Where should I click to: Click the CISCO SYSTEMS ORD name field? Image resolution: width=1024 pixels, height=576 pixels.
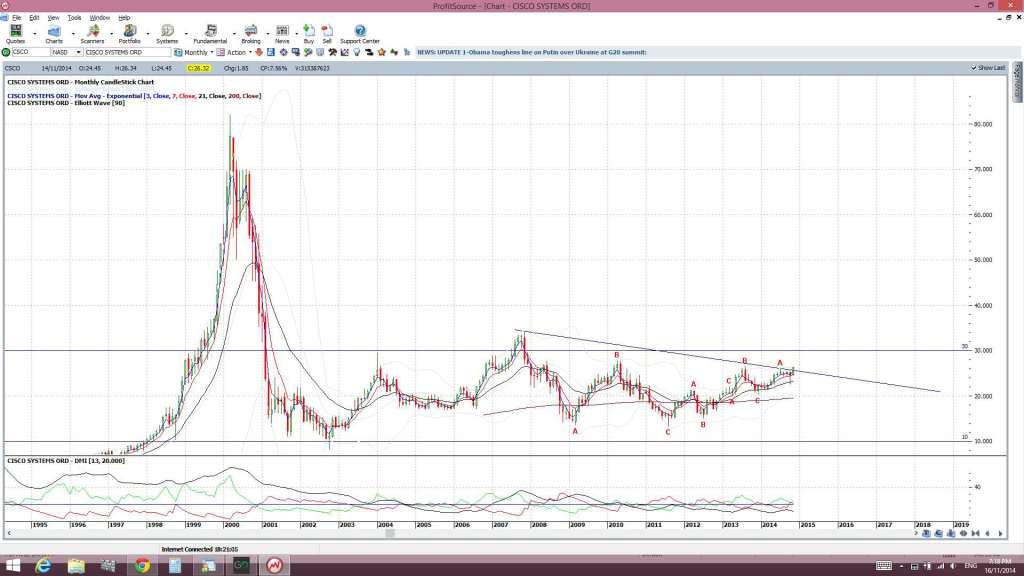tap(127, 52)
